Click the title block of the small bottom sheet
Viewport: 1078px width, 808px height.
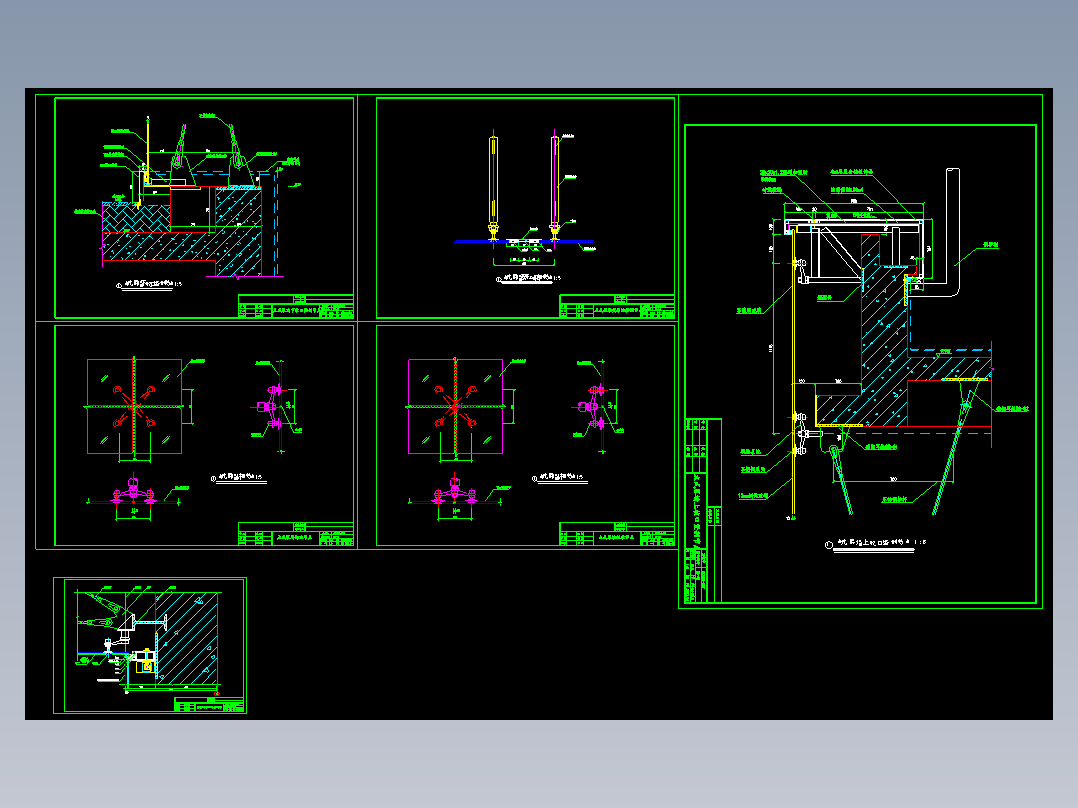point(209,705)
